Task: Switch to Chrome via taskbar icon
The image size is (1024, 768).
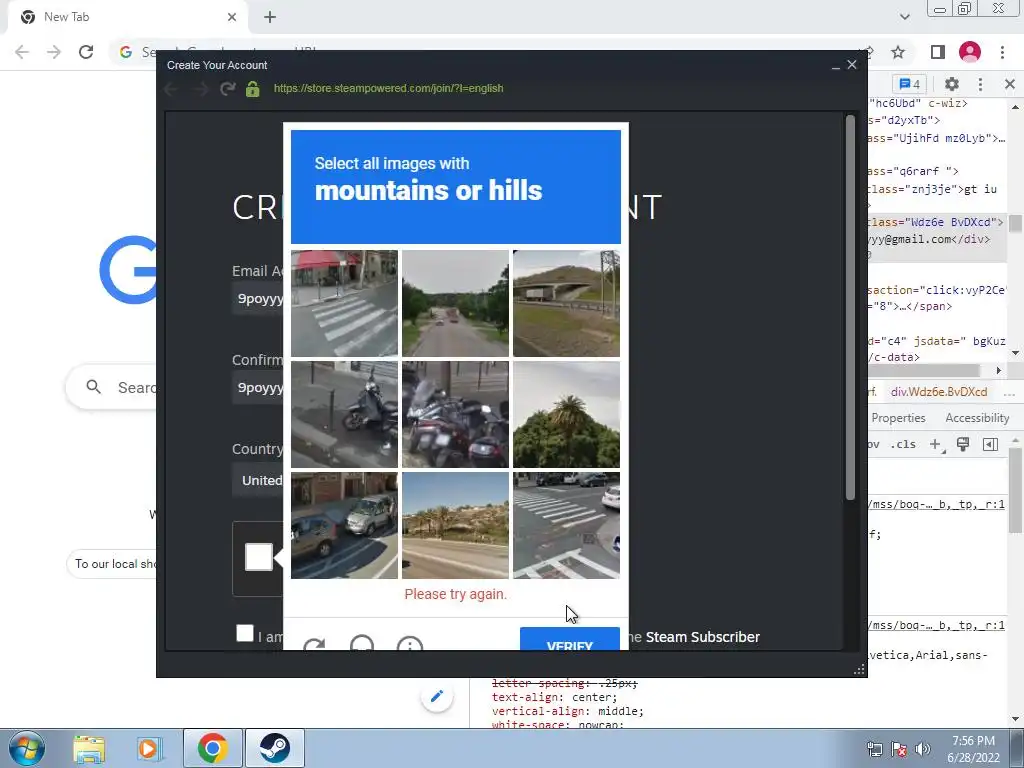Action: click(212, 748)
